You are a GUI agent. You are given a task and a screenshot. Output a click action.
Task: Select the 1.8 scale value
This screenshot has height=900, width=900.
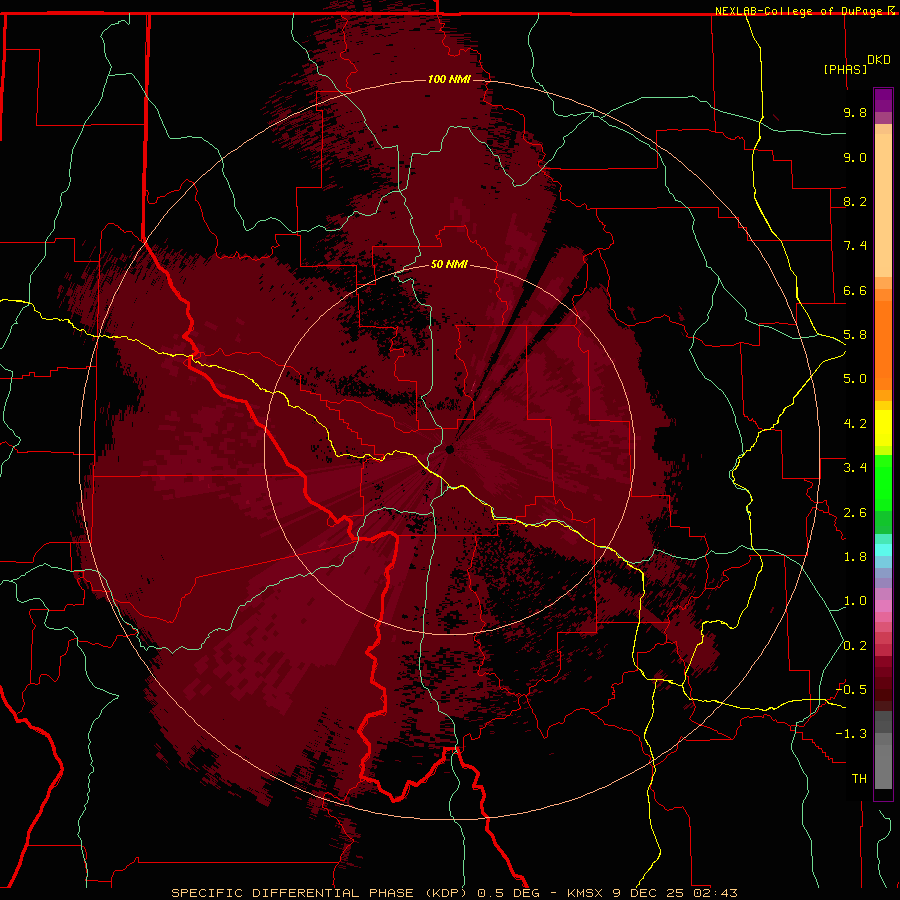pyautogui.click(x=855, y=557)
